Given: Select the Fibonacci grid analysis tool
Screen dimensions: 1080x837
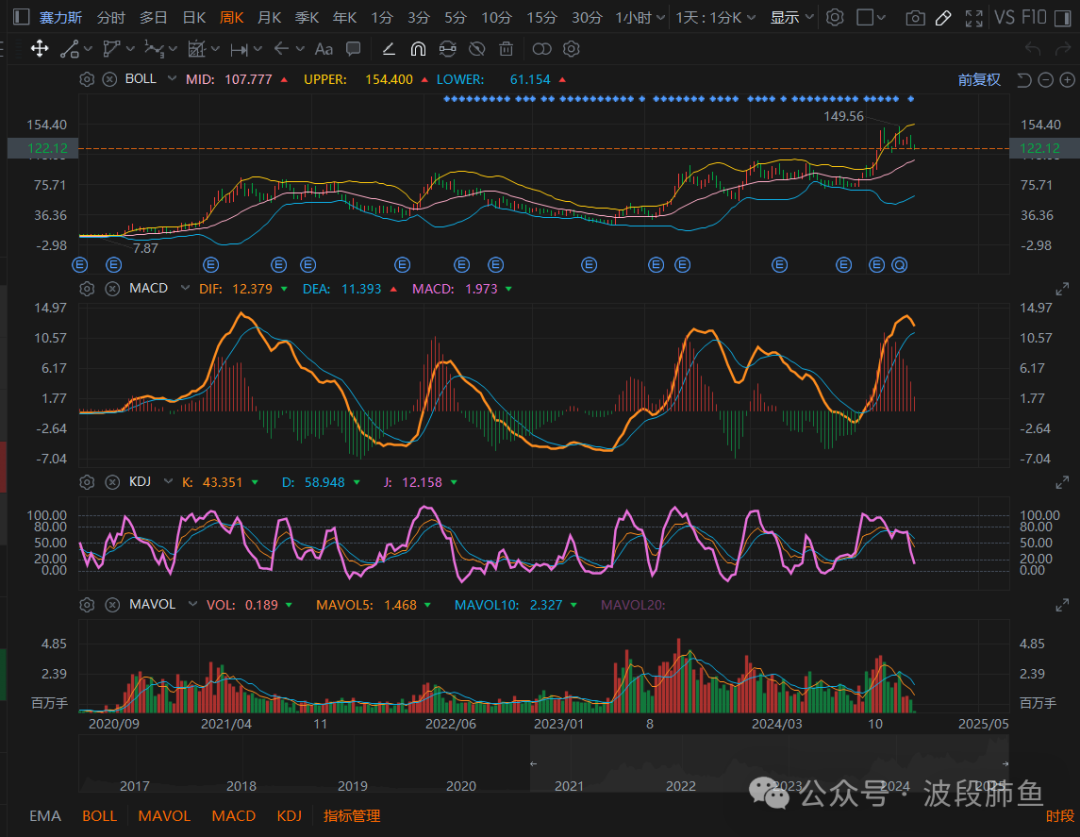Looking at the screenshot, I should pos(197,49).
